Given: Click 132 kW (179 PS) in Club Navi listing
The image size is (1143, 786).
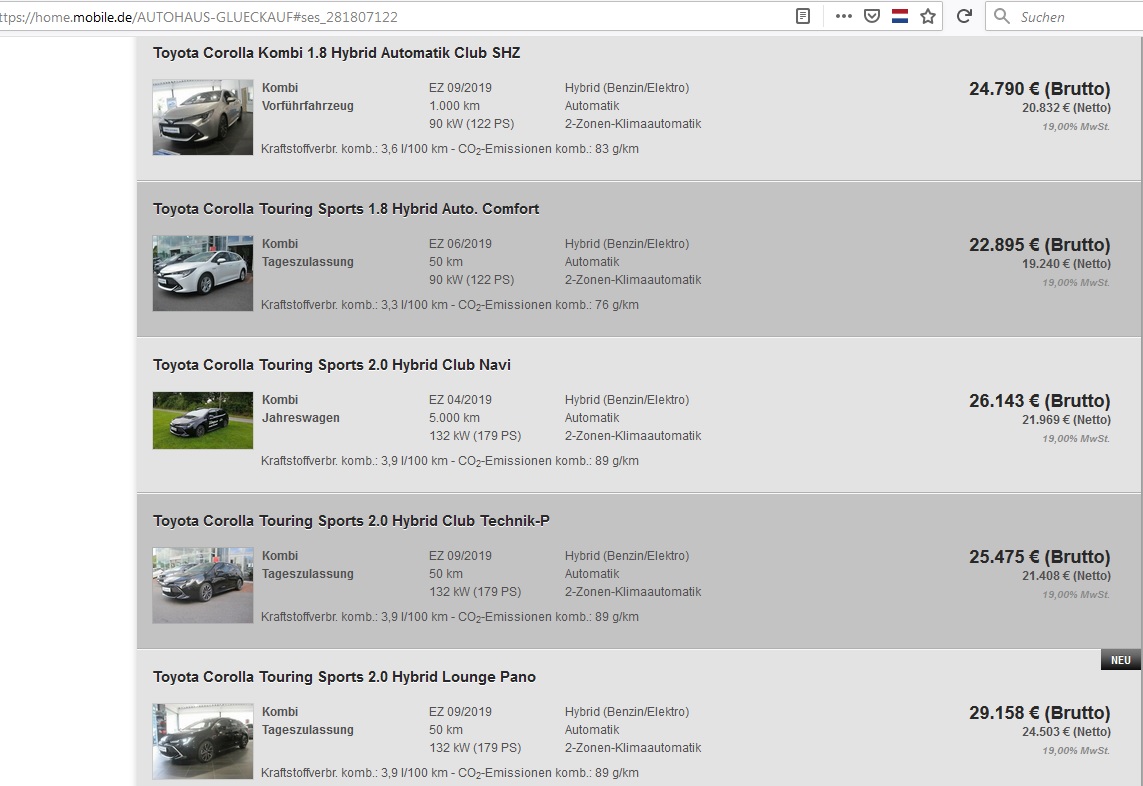Looking at the screenshot, I should [x=475, y=436].
